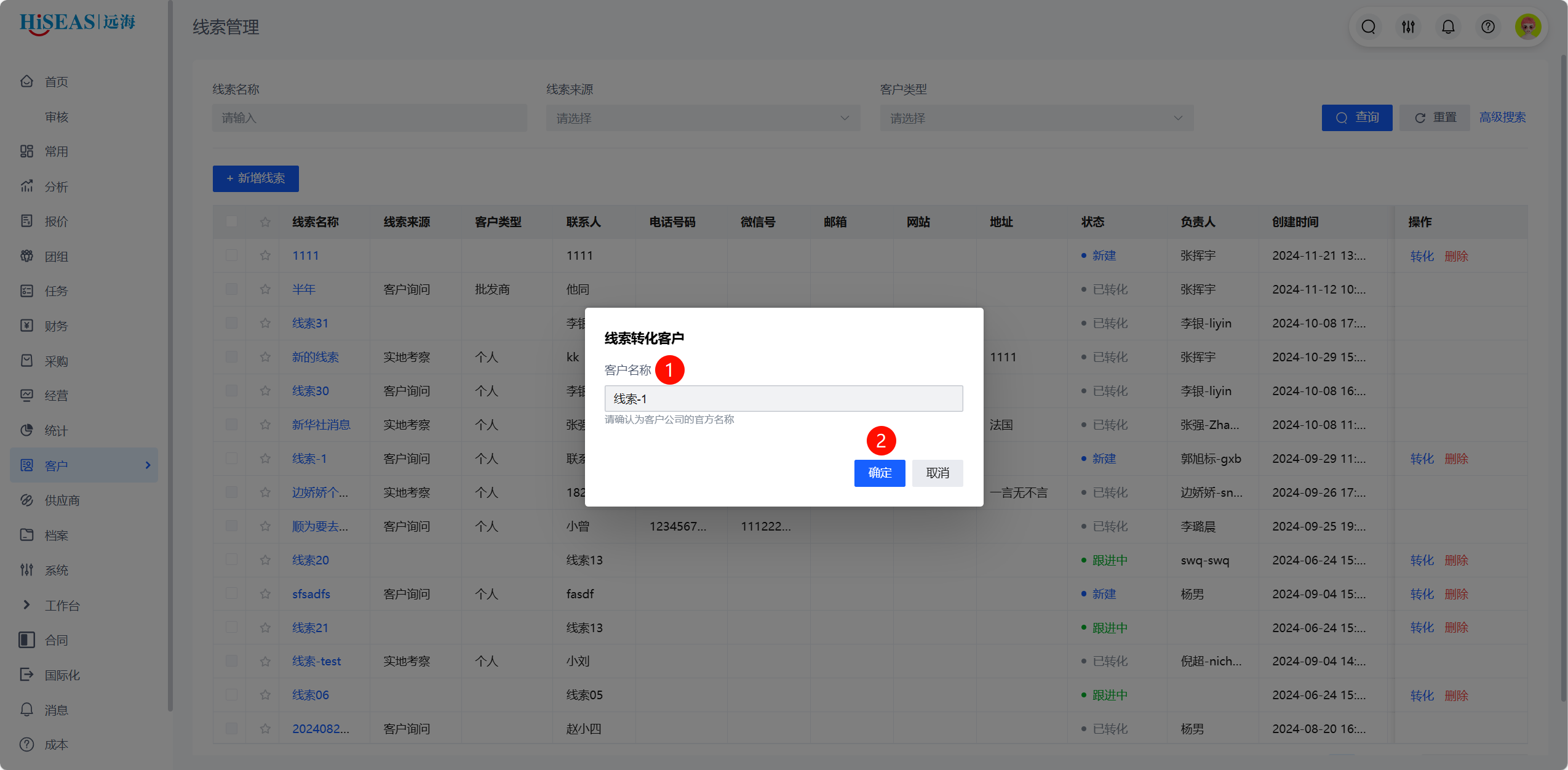Click 删除 for the sfsadfs row
The image size is (1568, 770).
[x=1456, y=594]
